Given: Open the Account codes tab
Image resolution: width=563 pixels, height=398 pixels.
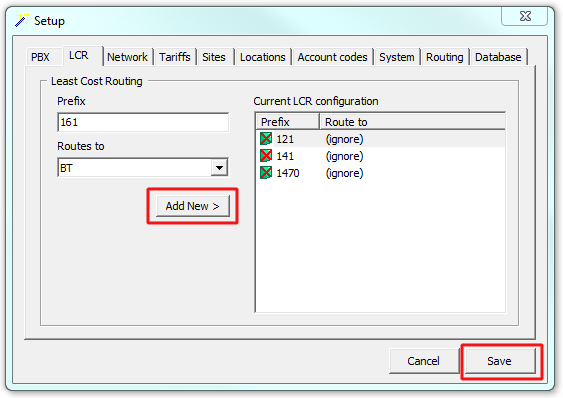Looking at the screenshot, I should coord(332,57).
